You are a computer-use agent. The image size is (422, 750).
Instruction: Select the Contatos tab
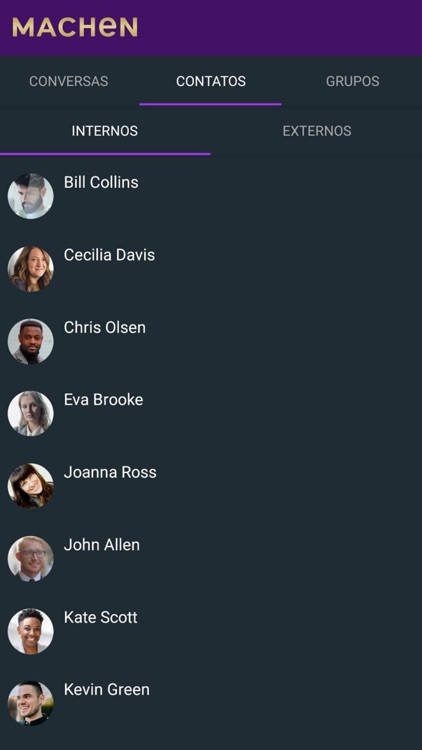(x=211, y=81)
